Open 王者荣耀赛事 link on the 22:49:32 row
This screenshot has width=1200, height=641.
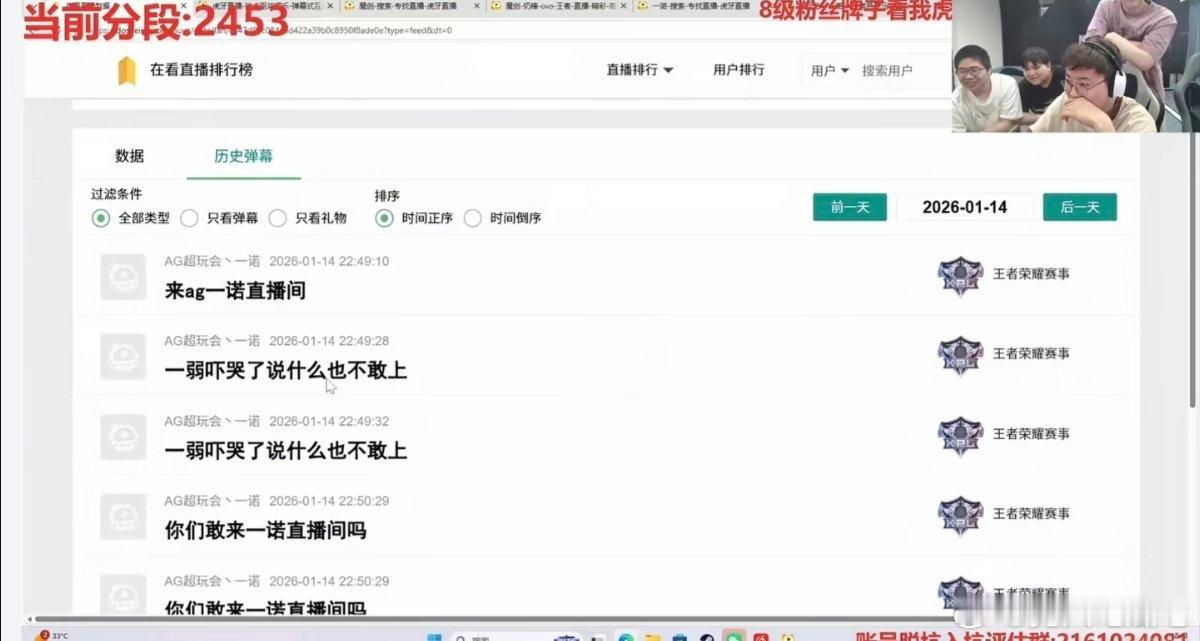[x=1031, y=434]
